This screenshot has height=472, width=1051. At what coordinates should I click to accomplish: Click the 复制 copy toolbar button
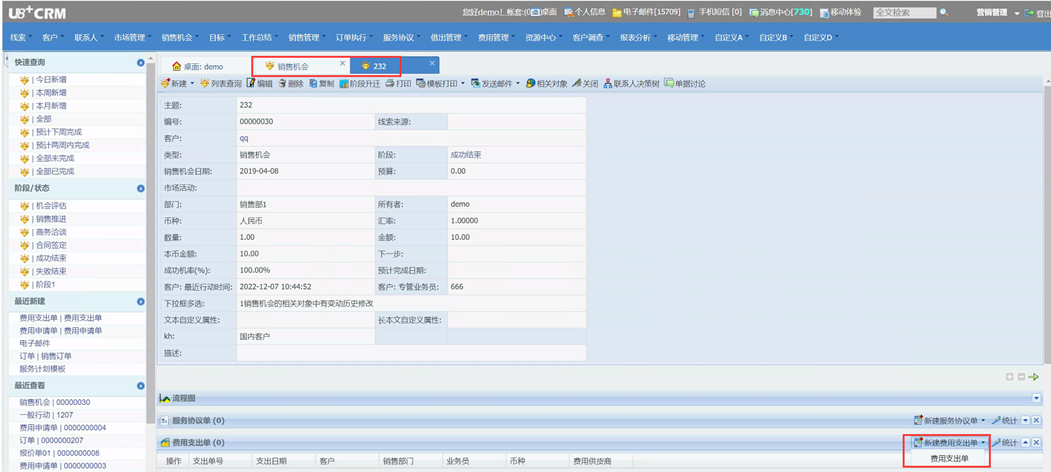point(322,84)
